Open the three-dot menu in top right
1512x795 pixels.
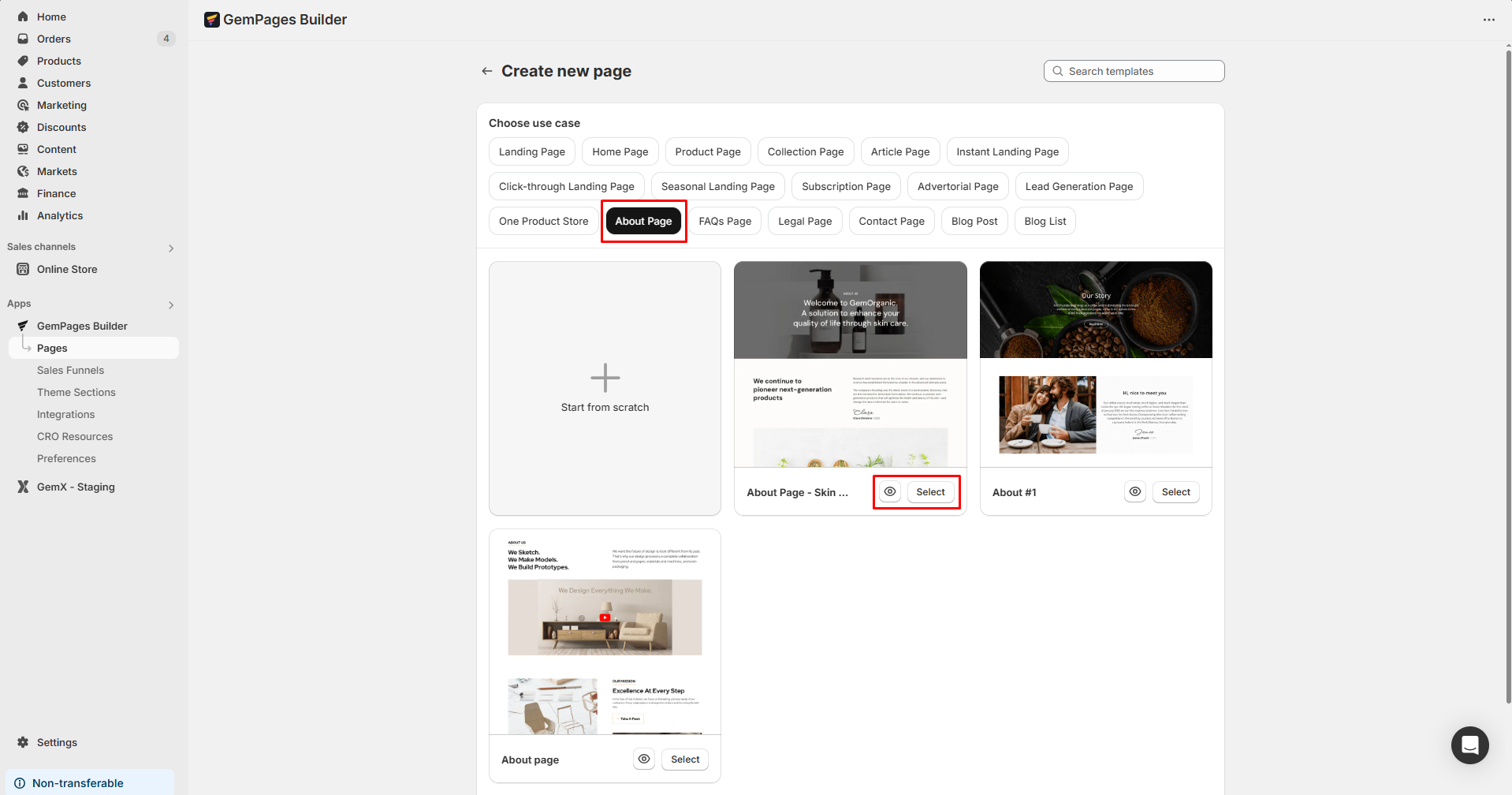[1488, 20]
